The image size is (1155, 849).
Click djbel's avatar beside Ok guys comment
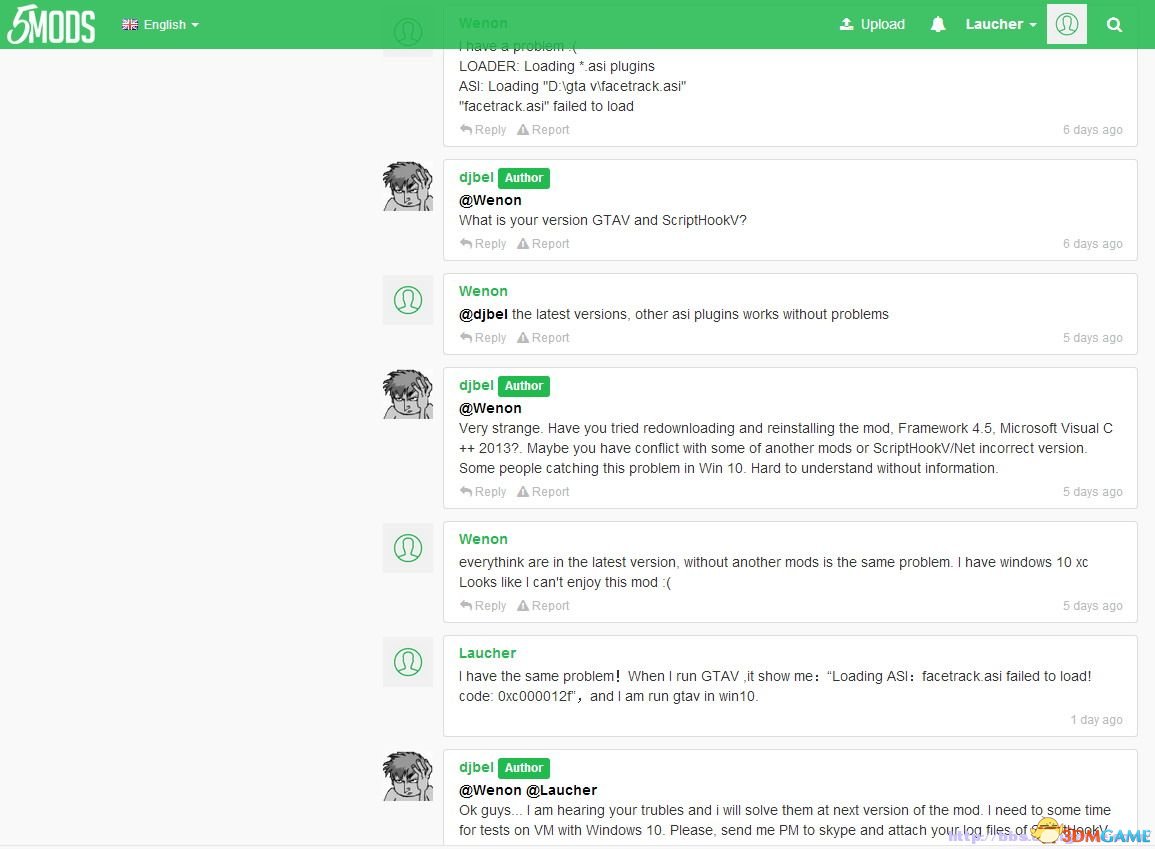tap(407, 776)
